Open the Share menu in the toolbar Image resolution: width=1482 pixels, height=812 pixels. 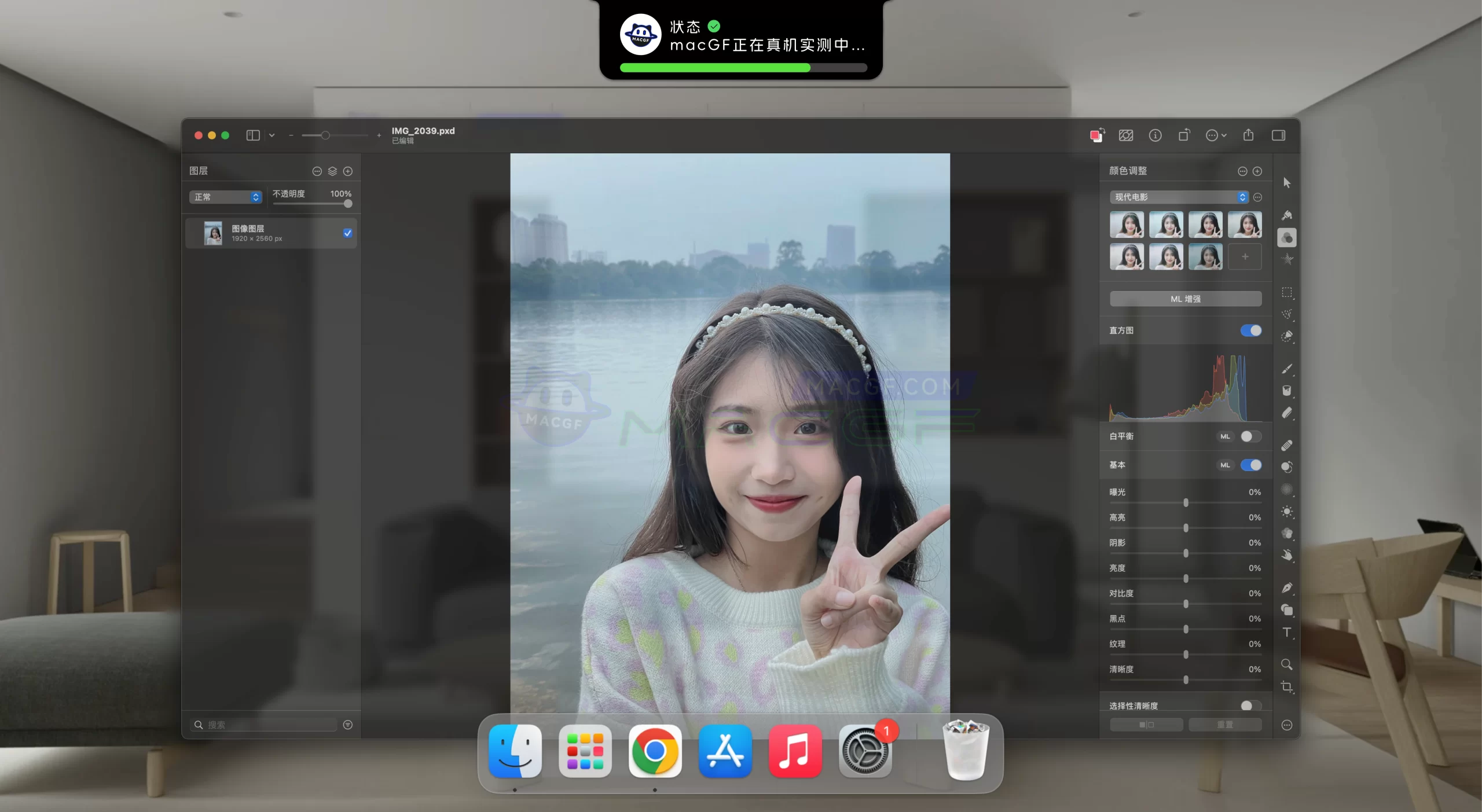pyautogui.click(x=1249, y=135)
